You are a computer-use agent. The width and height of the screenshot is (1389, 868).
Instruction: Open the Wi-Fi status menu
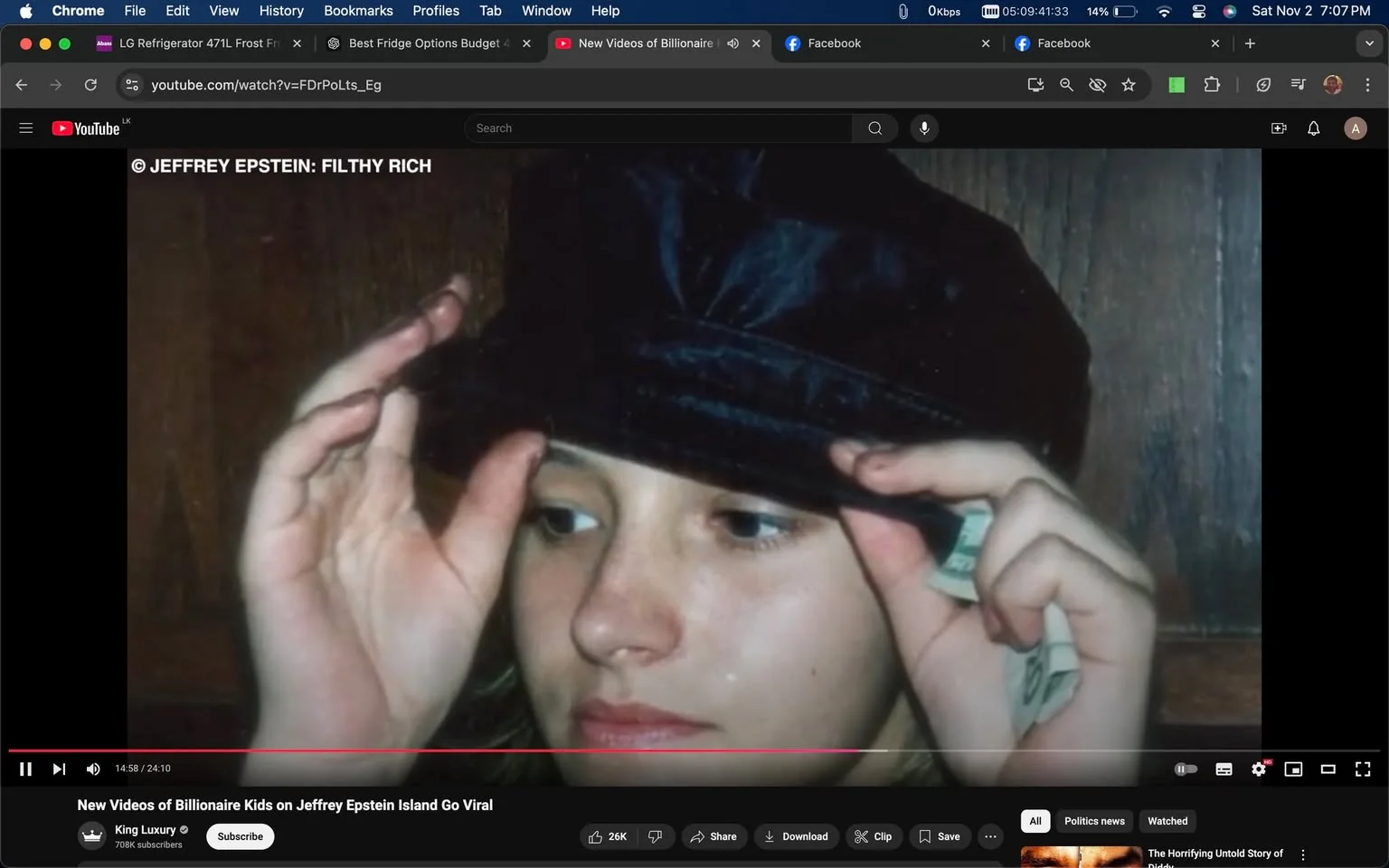pos(1164,11)
